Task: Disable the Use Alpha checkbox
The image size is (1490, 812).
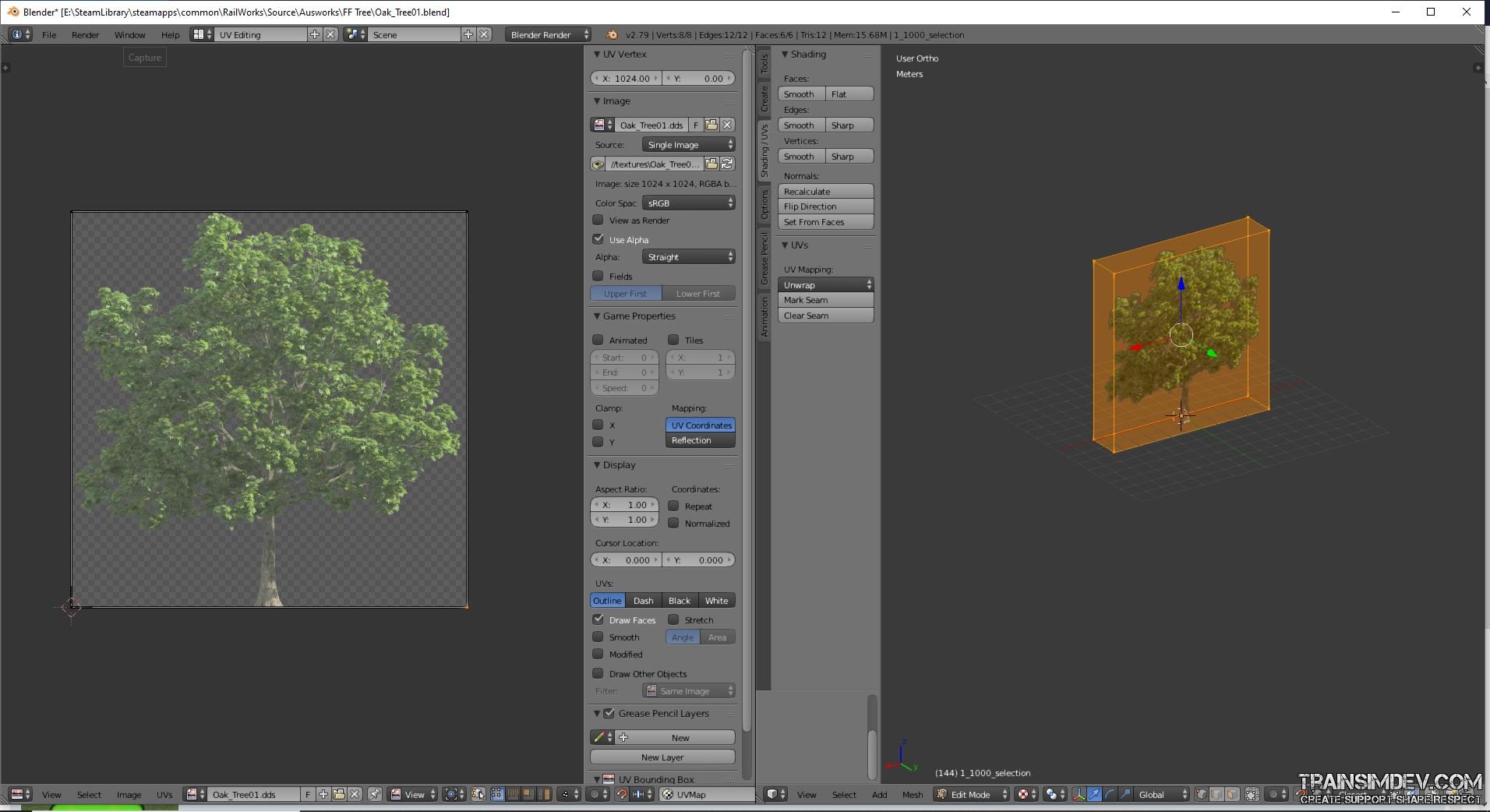Action: pyautogui.click(x=598, y=239)
